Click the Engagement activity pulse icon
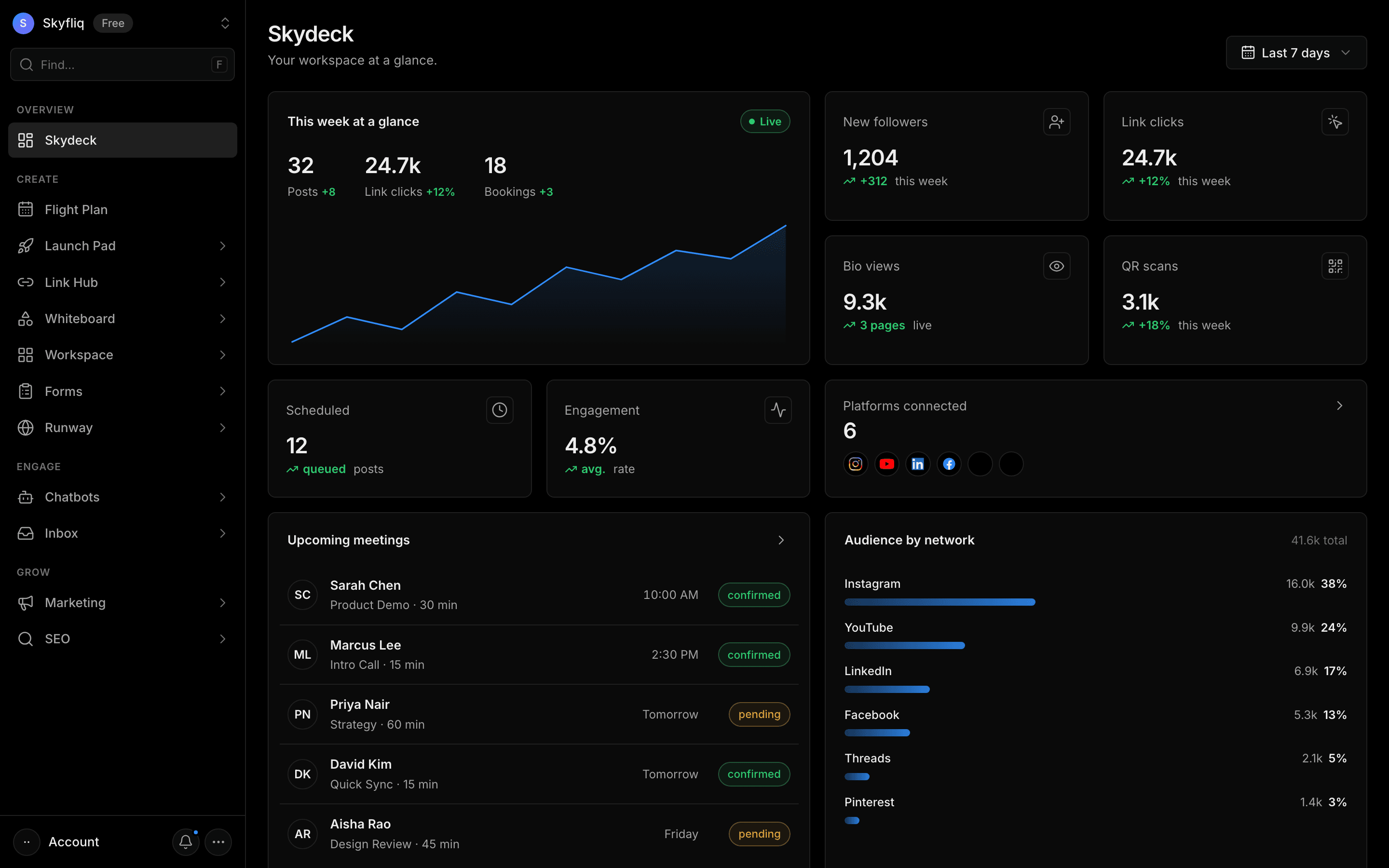Screen dimensions: 1389x868 [778, 410]
